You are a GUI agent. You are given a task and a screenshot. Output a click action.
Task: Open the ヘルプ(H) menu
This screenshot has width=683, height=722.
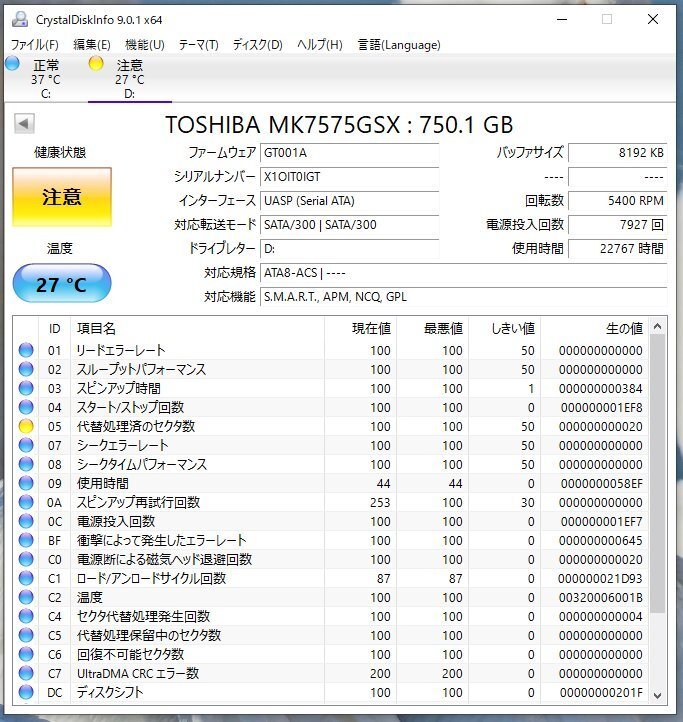320,45
